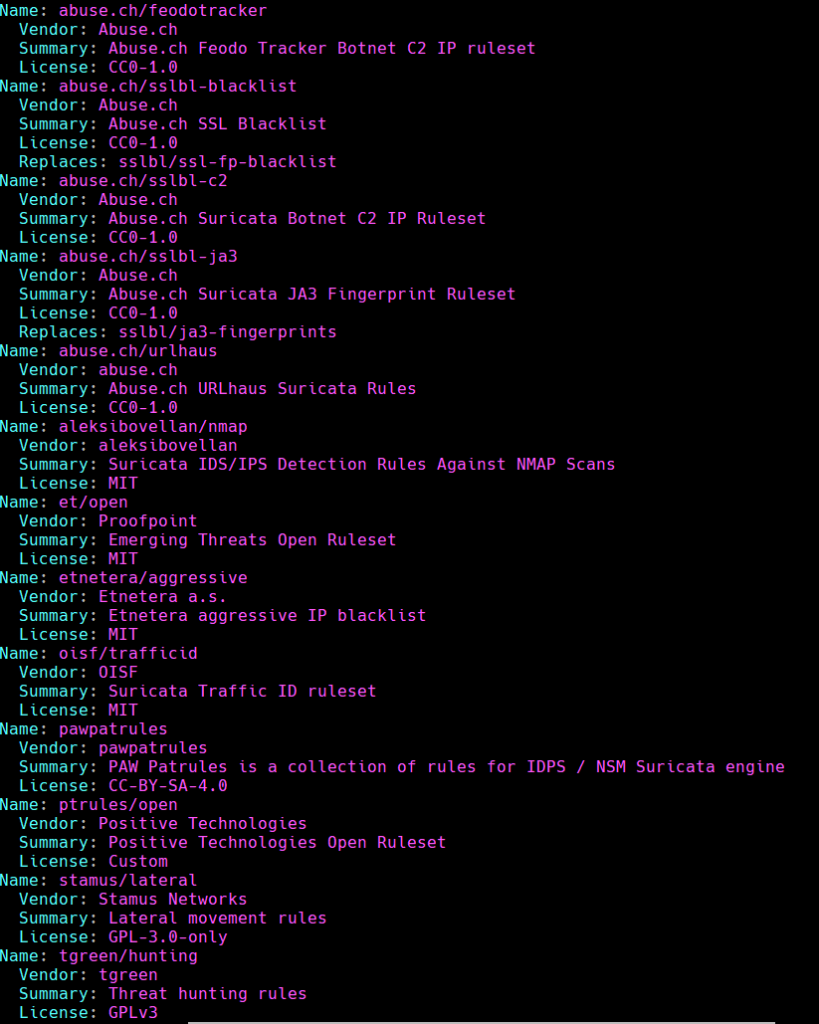Click the ptrules/open ruleset name
The image size is (819, 1024).
click(117, 804)
